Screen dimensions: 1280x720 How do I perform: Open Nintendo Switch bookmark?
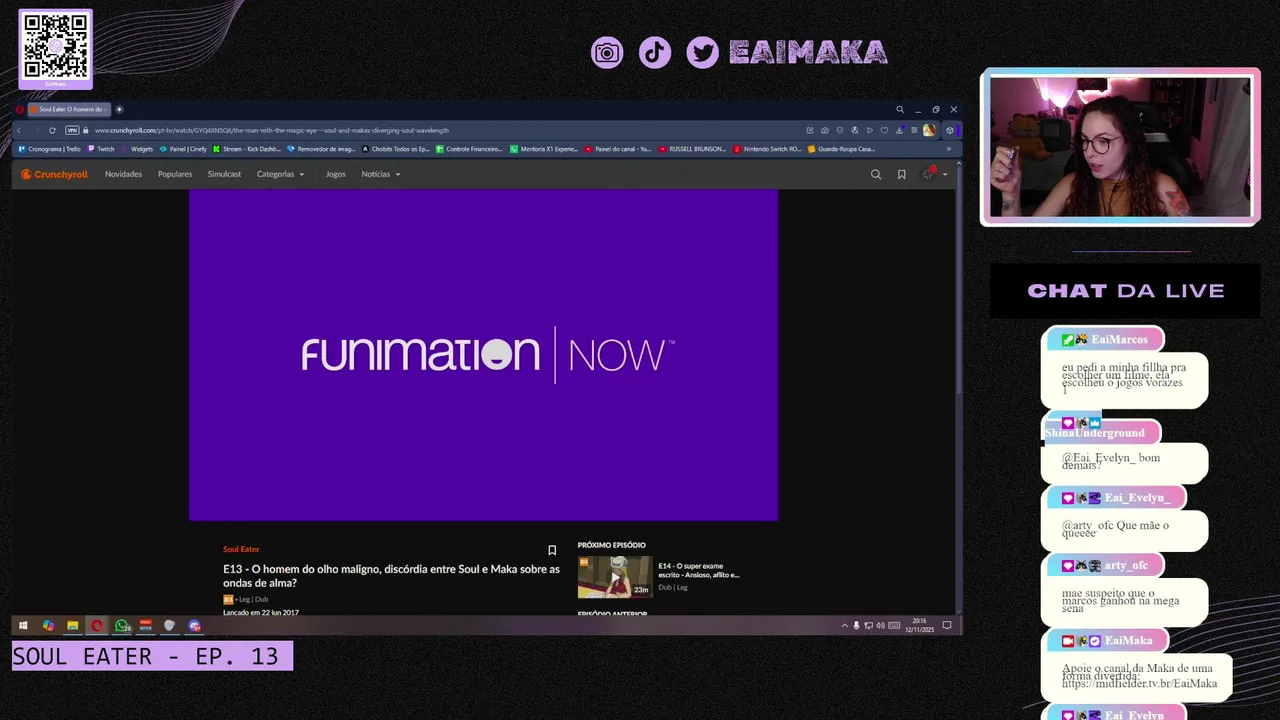[767, 149]
